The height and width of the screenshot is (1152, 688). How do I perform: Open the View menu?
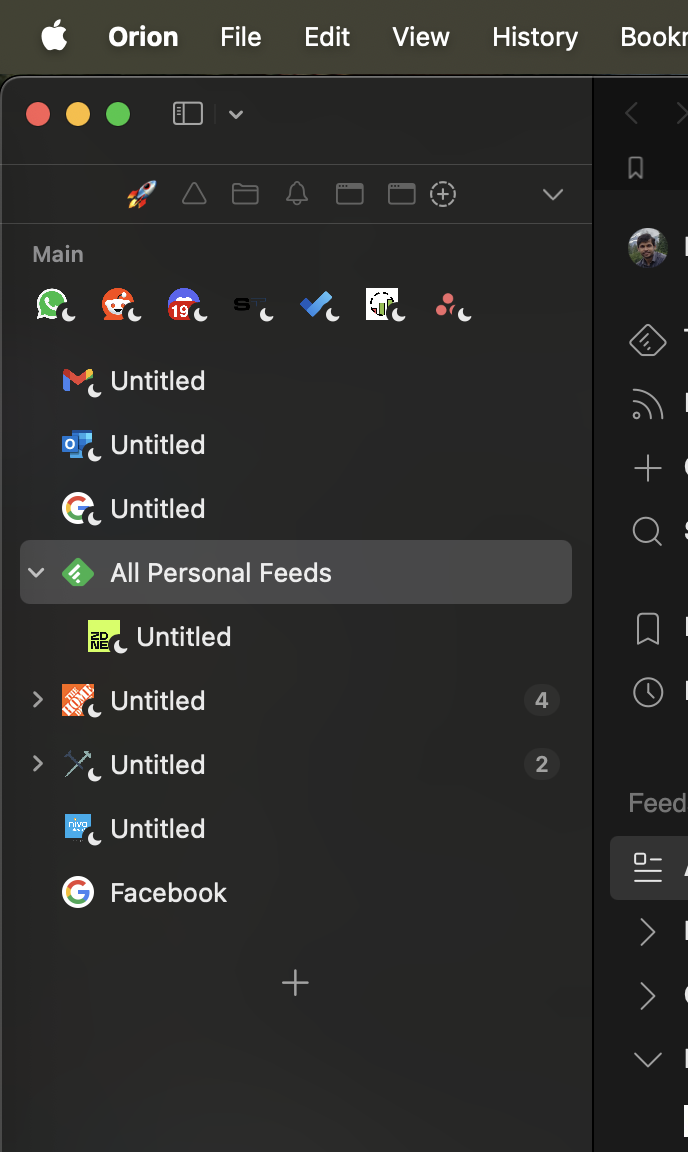click(421, 37)
